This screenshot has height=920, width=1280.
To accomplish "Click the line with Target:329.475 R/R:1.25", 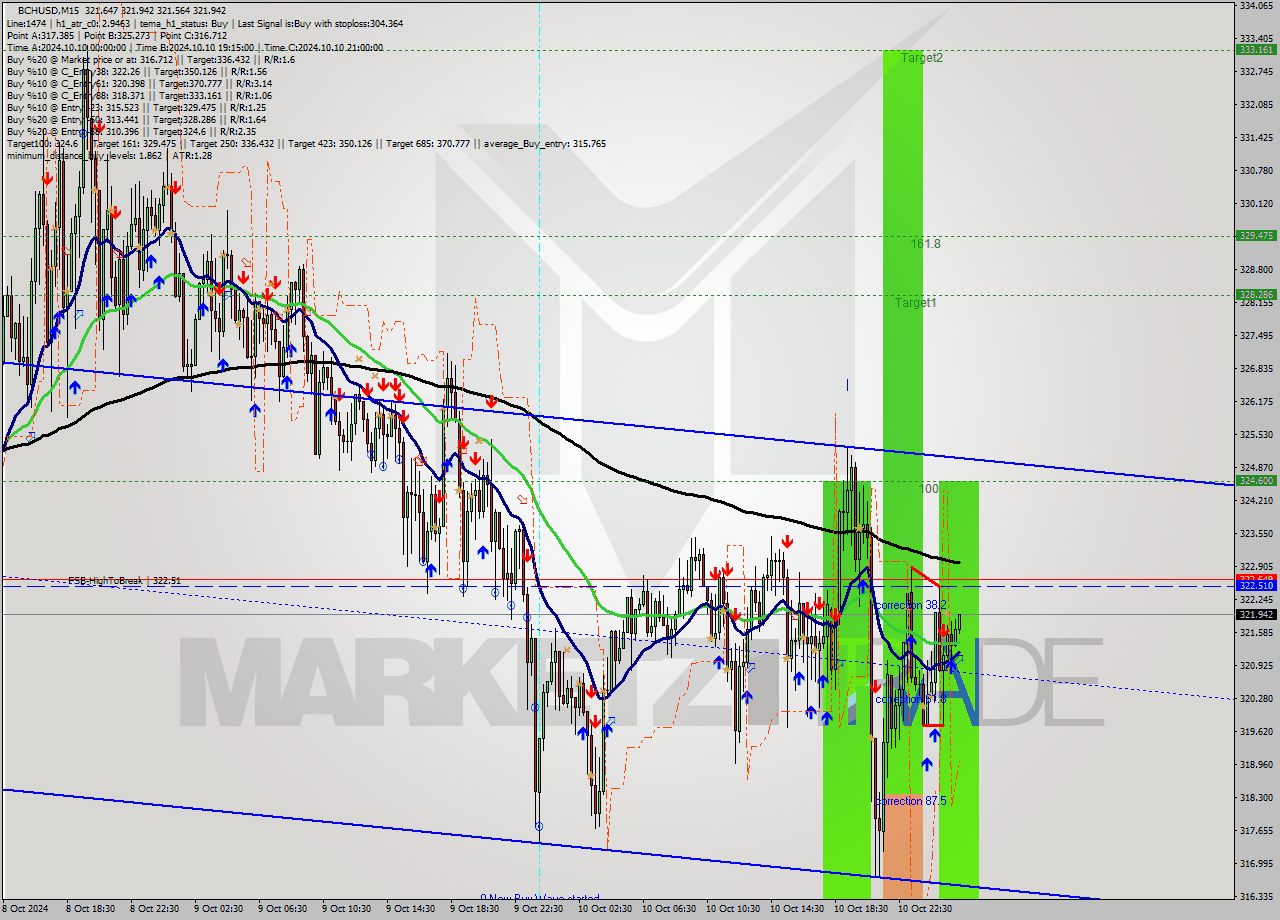I will pyautogui.click(x=136, y=107).
